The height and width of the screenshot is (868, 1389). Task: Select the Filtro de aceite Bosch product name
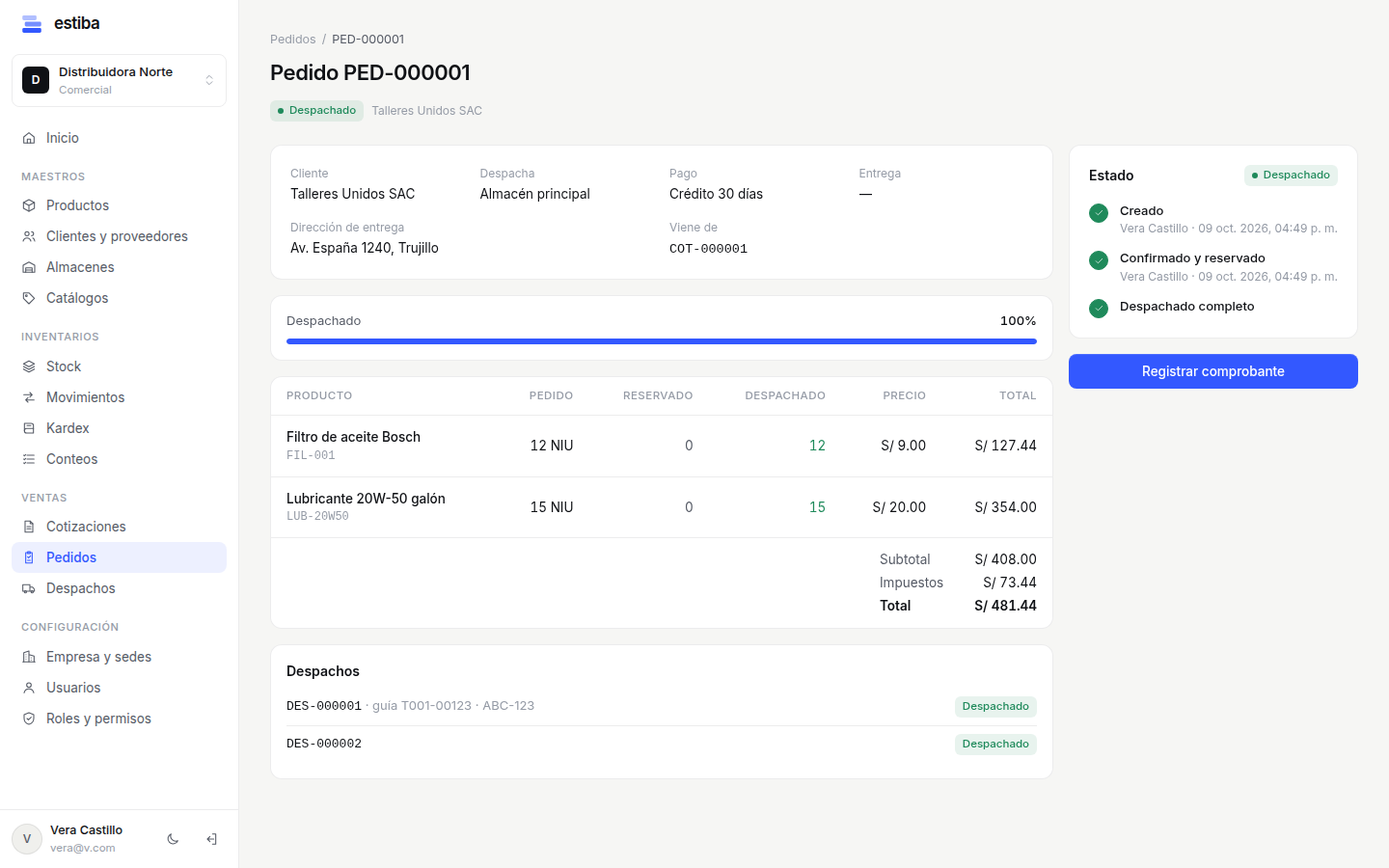click(353, 437)
